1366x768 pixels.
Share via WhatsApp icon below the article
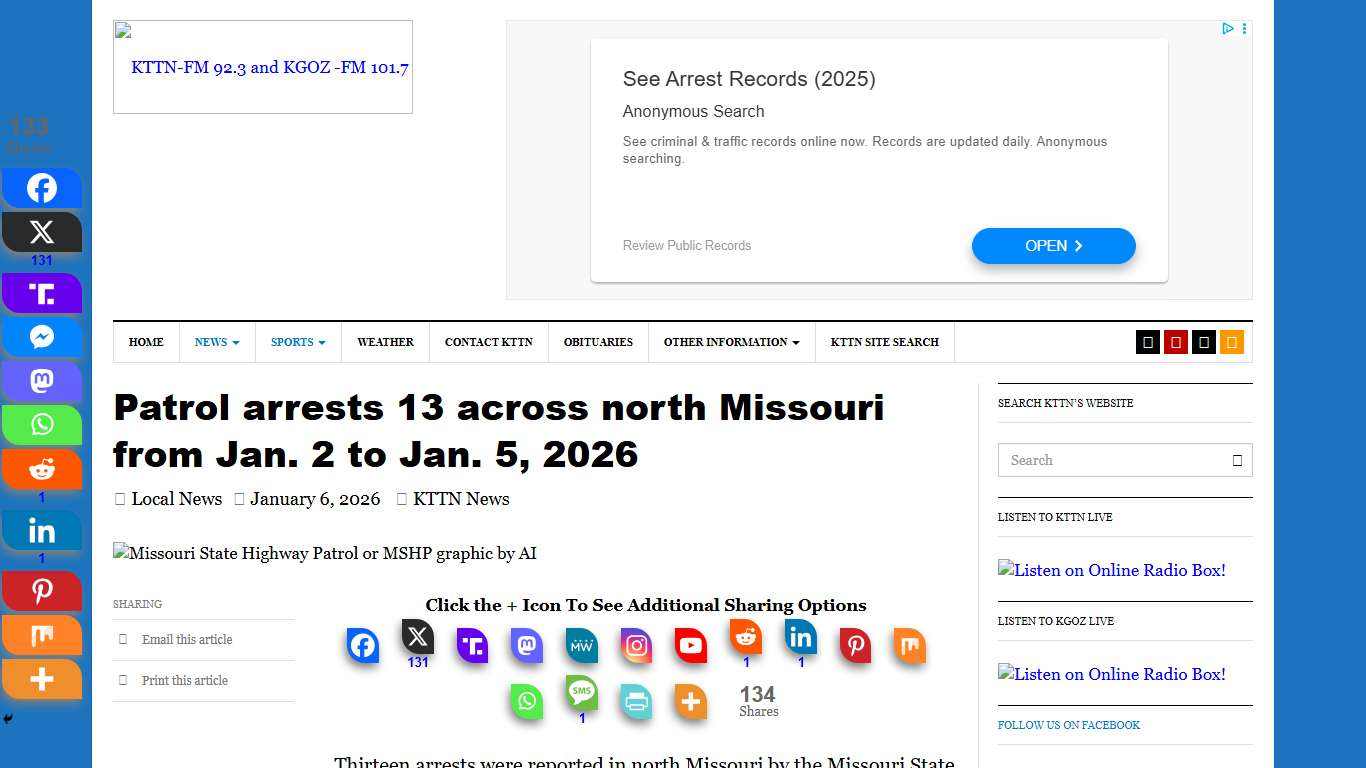tap(526, 701)
